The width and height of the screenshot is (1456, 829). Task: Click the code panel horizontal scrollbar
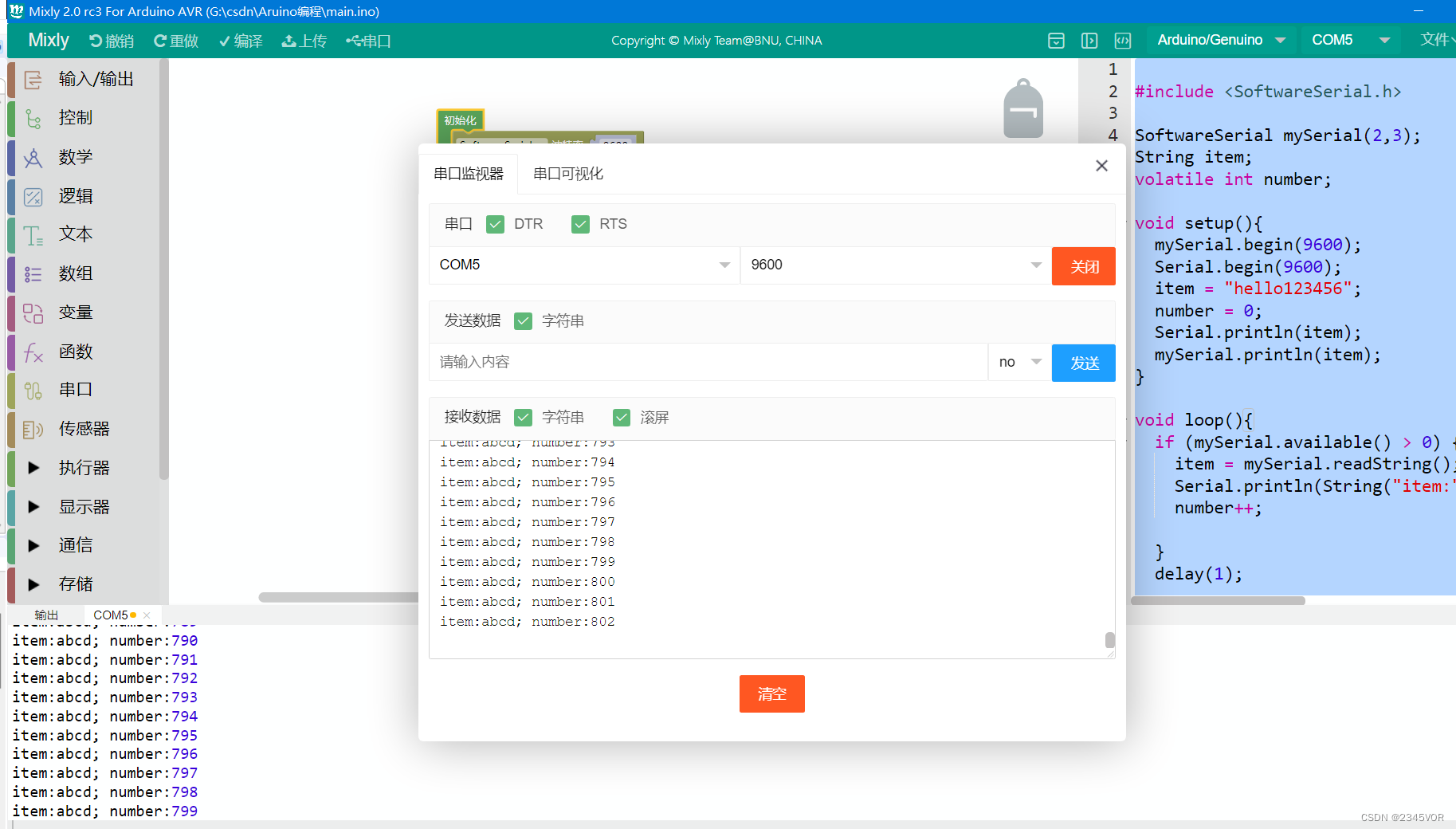[x=1218, y=600]
